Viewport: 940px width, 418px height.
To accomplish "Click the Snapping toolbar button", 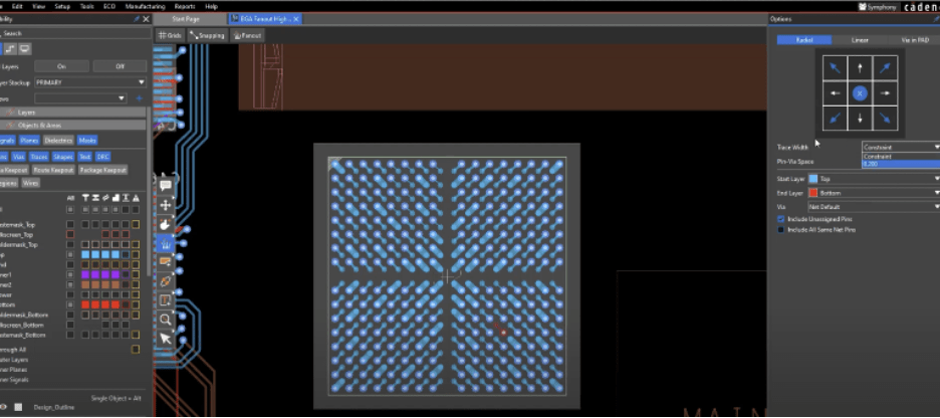I will click(x=207, y=35).
